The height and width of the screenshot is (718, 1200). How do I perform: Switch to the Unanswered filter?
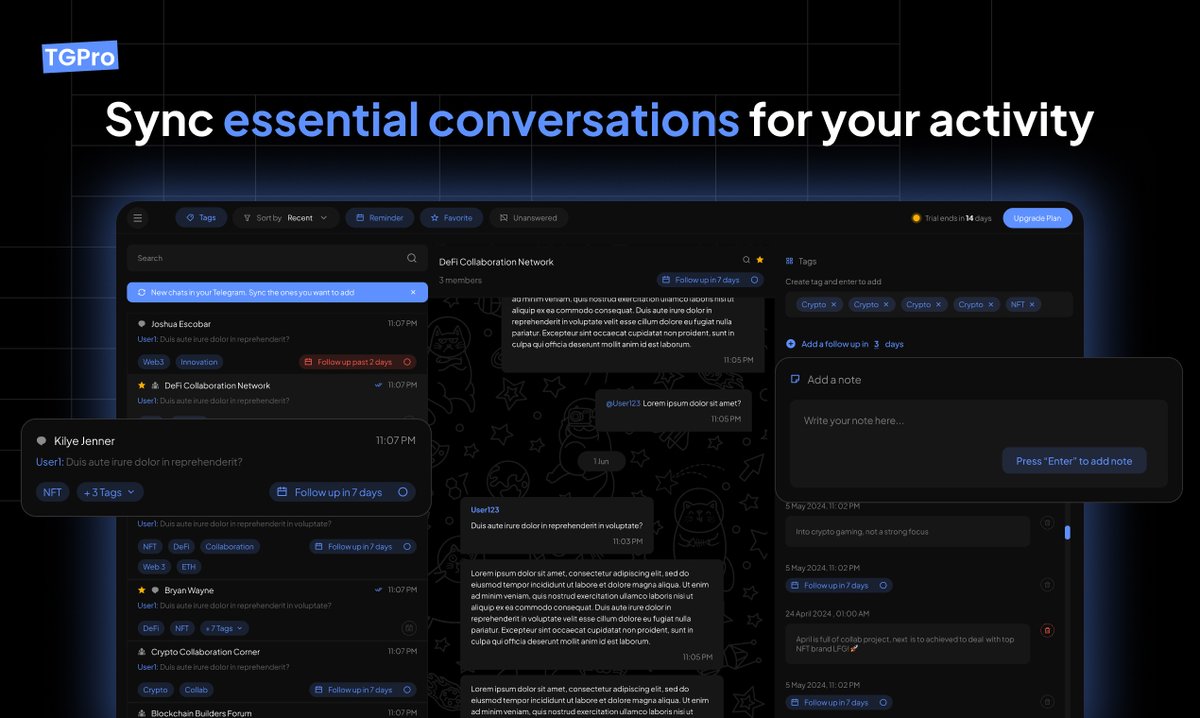click(x=528, y=217)
